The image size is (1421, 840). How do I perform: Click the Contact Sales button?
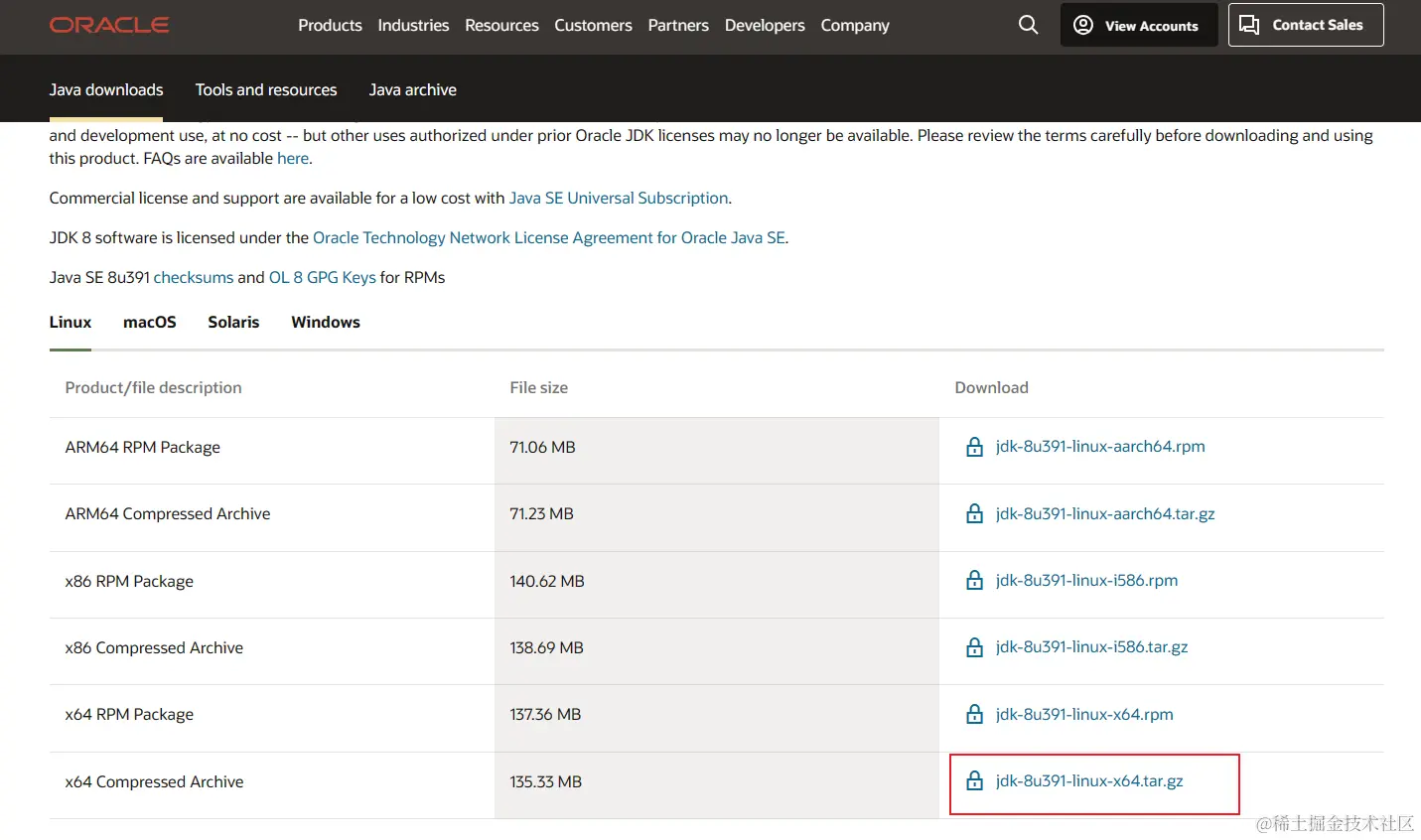tap(1306, 25)
